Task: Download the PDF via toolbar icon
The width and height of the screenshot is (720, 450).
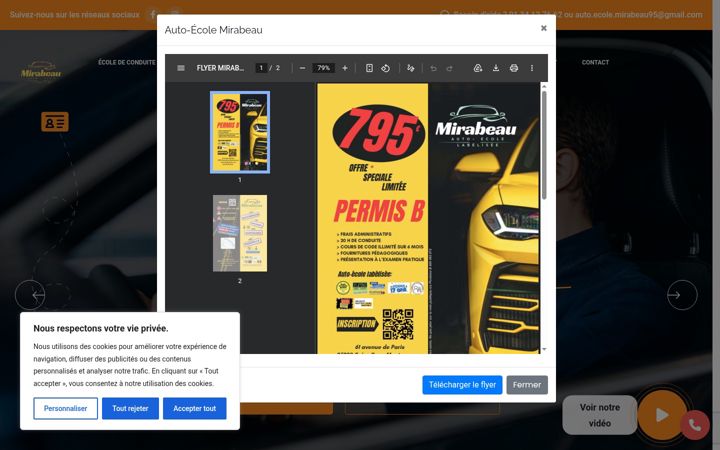Action: coord(496,68)
